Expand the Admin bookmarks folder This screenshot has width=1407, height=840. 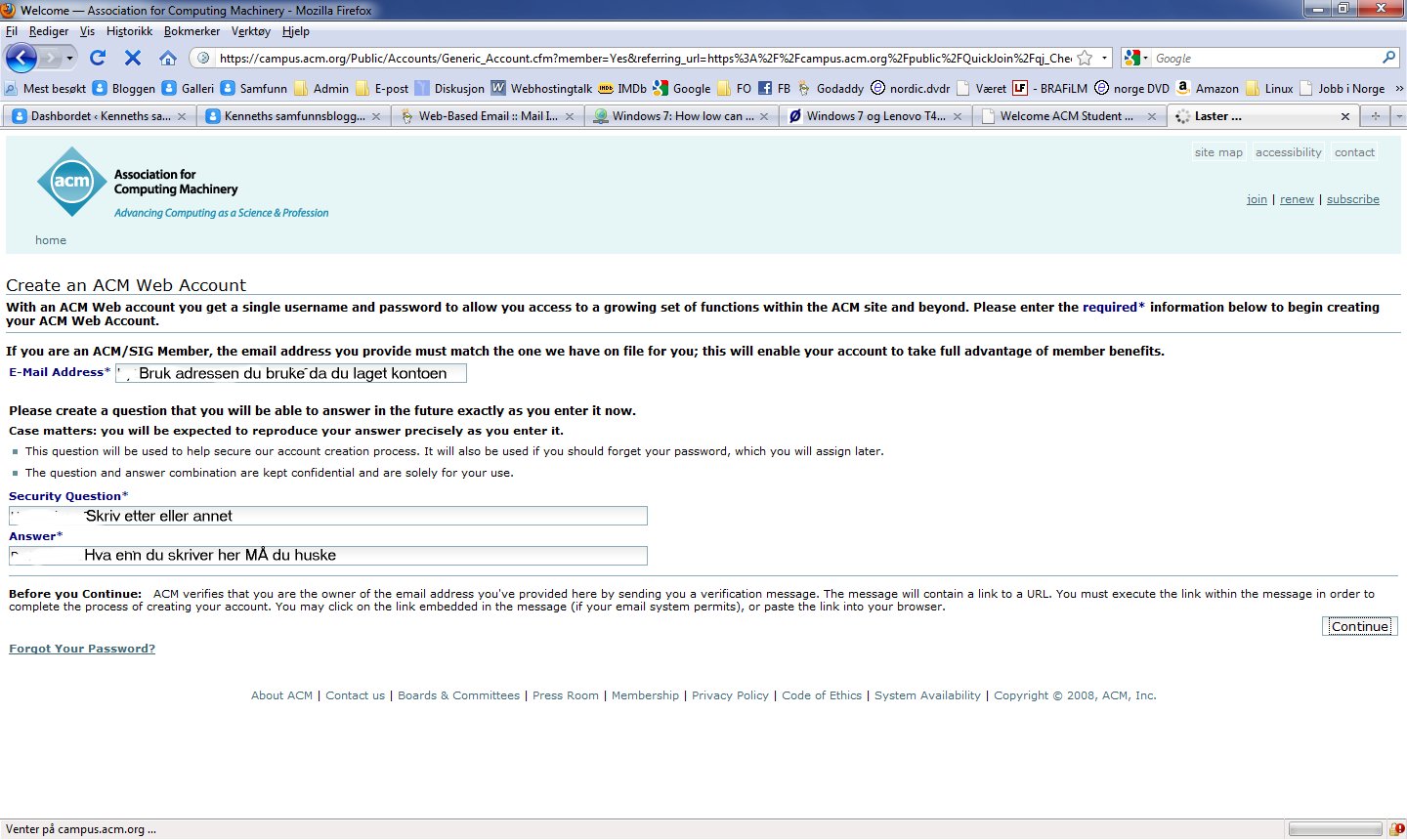click(x=321, y=88)
